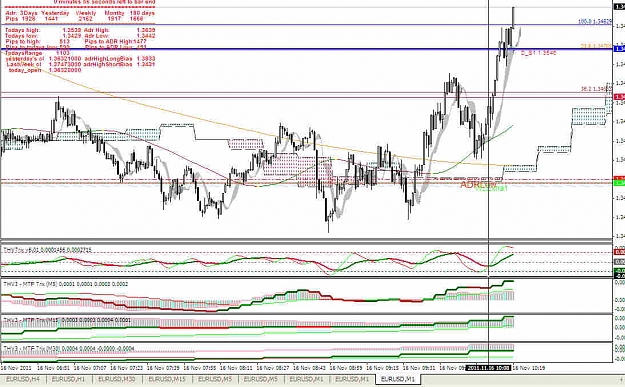
Task: Click the 'today_open' value line
Action: [x=45, y=70]
